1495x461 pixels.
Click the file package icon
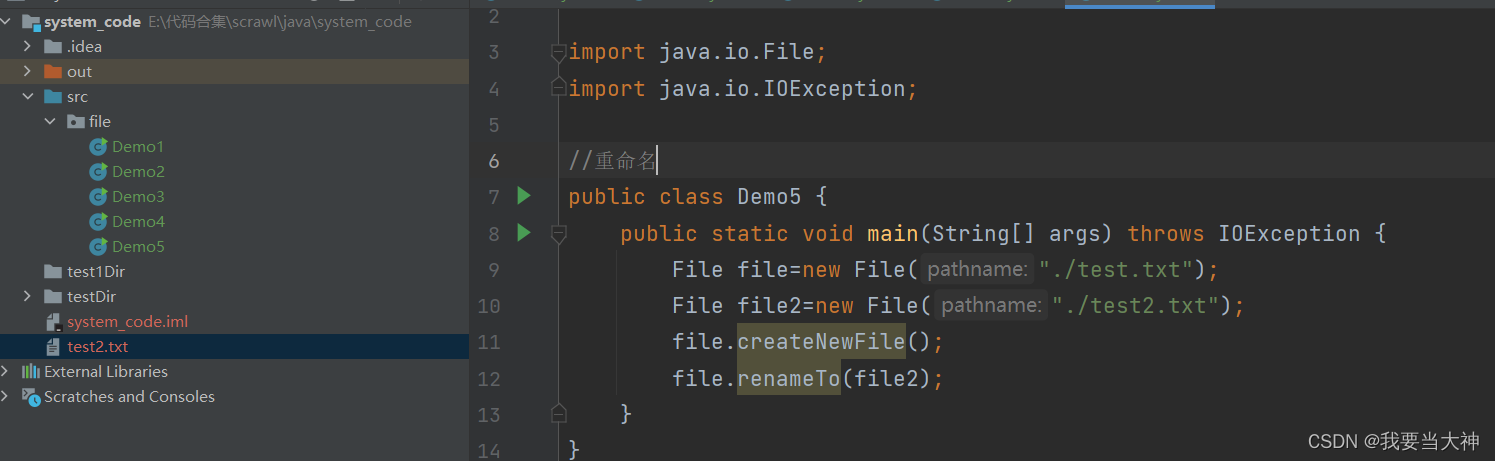75,121
